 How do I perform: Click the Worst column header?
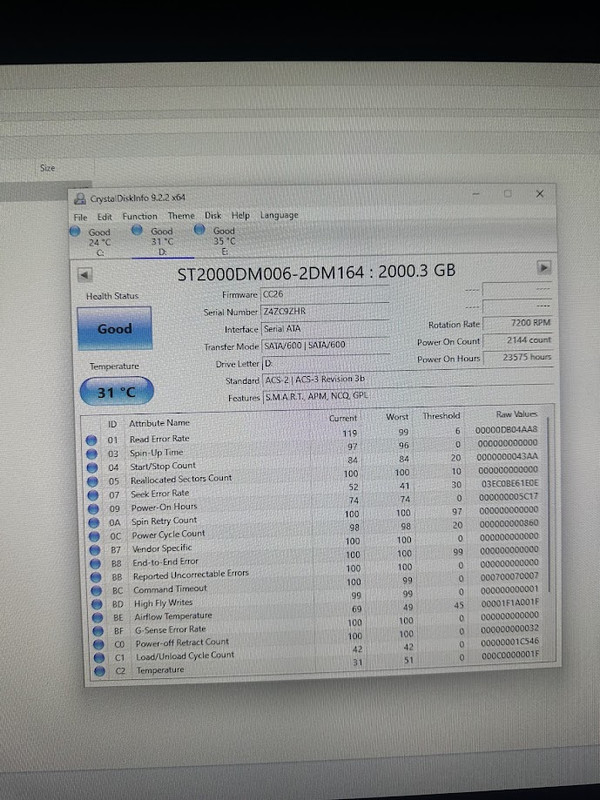pos(397,417)
